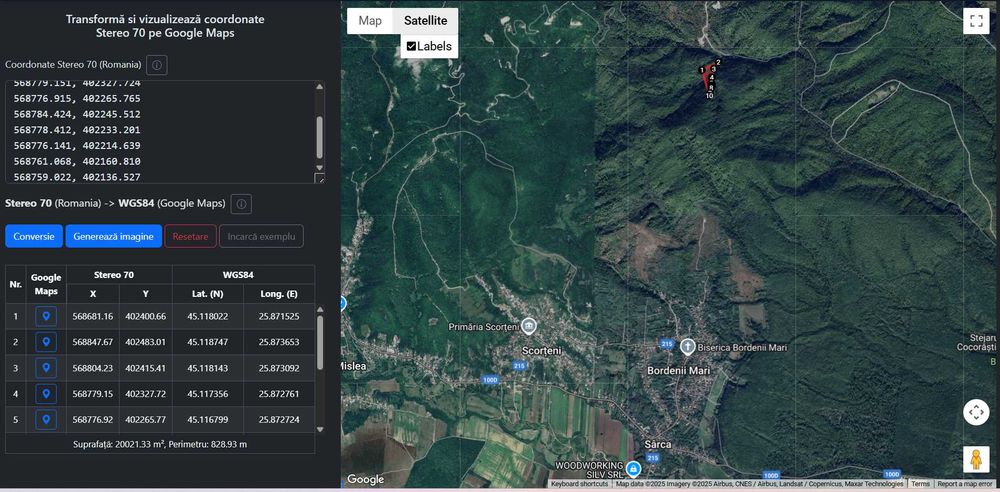Click the Google logo on map
The height and width of the screenshot is (492, 1000).
tap(365, 479)
